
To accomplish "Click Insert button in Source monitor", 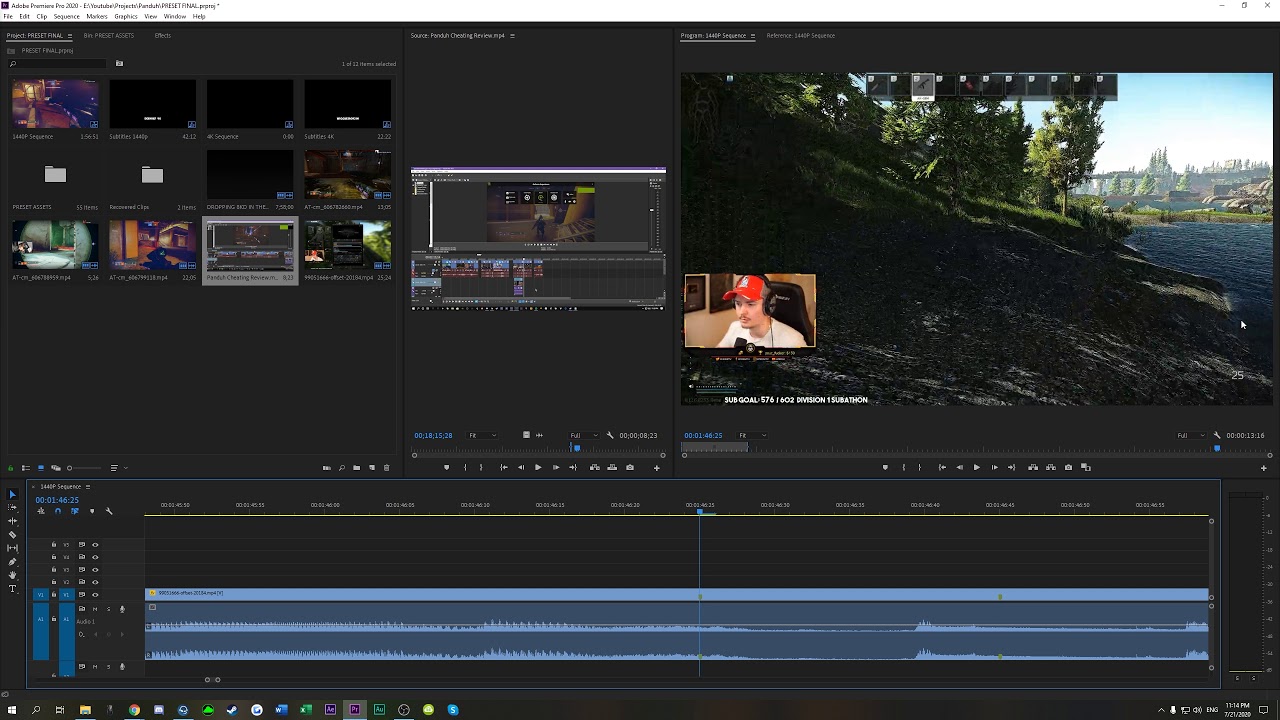I will (x=594, y=467).
